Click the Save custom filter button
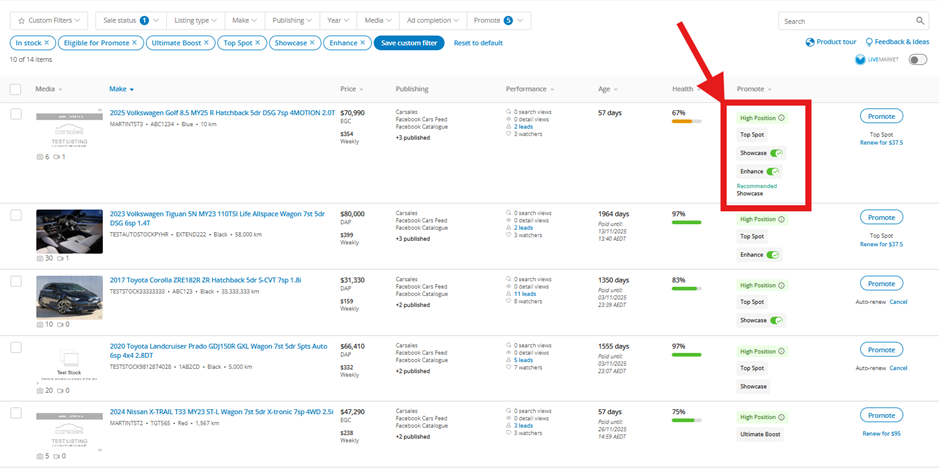 point(408,43)
